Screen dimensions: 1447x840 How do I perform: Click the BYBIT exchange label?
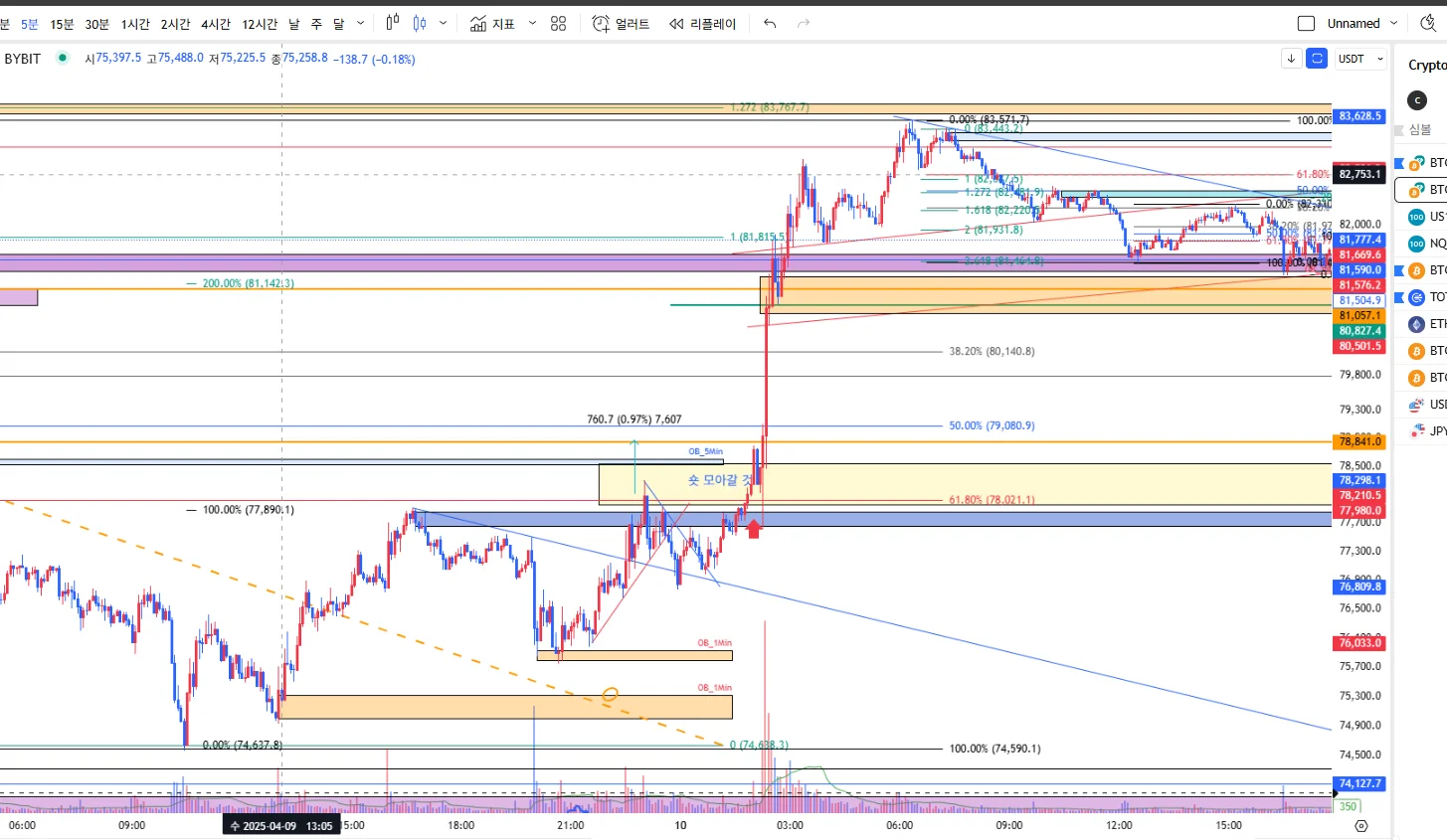23,59
